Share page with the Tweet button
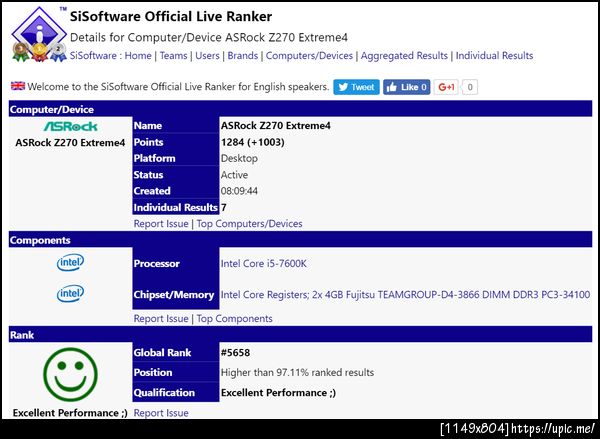The image size is (600, 439). (356, 87)
